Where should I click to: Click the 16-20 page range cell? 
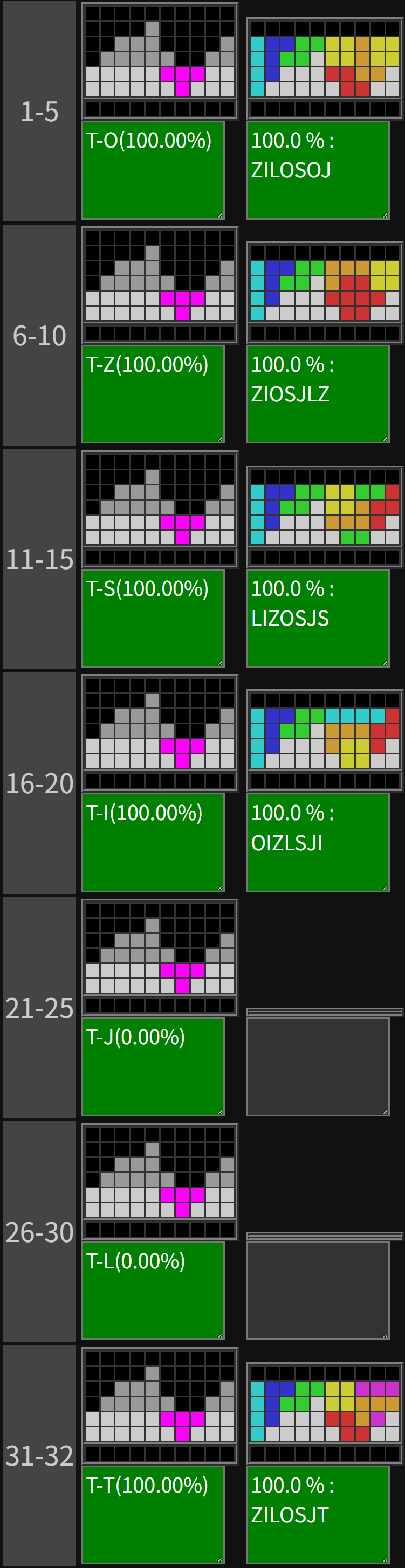39,783
